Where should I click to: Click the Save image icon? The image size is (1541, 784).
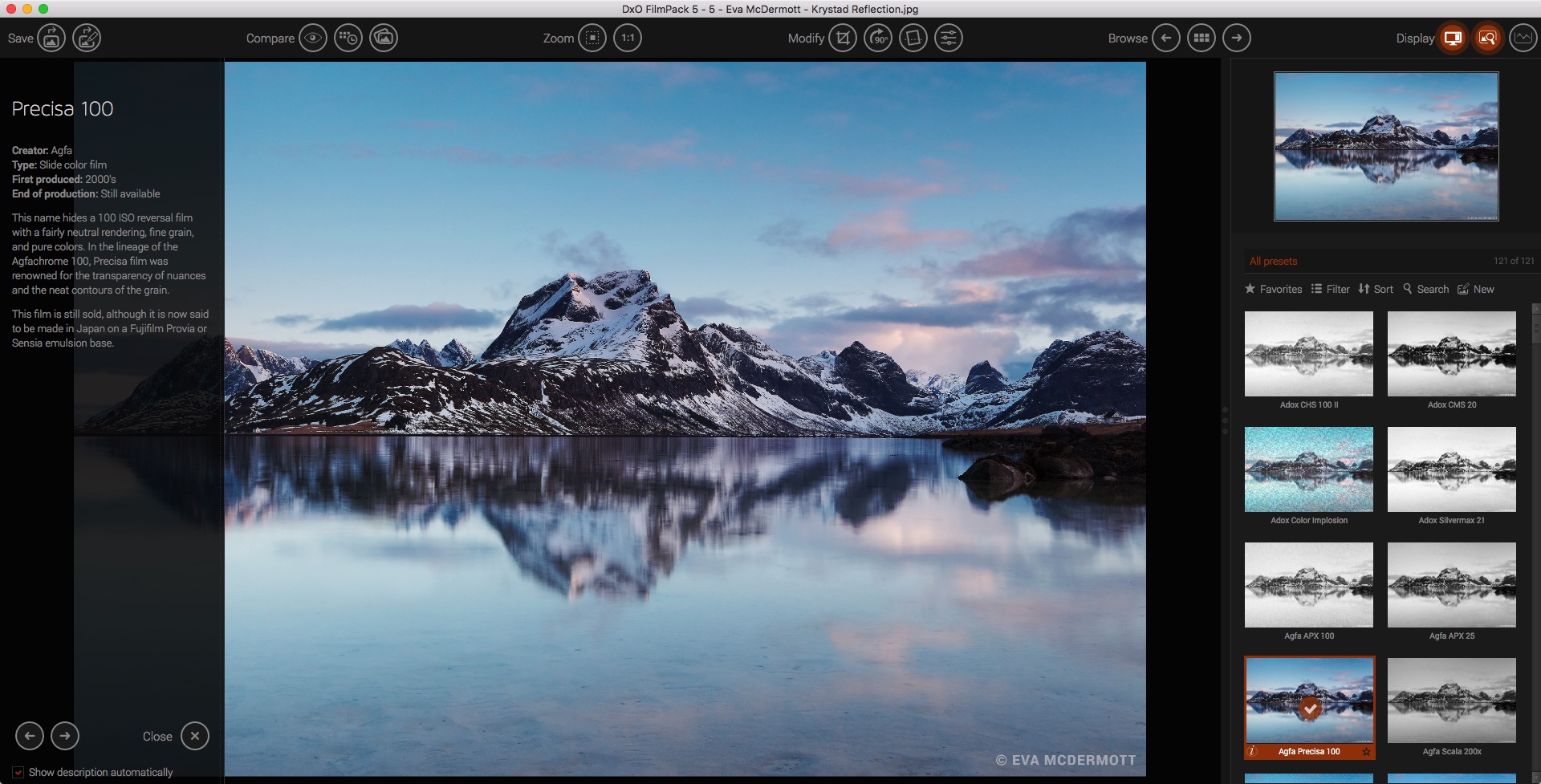(51, 38)
